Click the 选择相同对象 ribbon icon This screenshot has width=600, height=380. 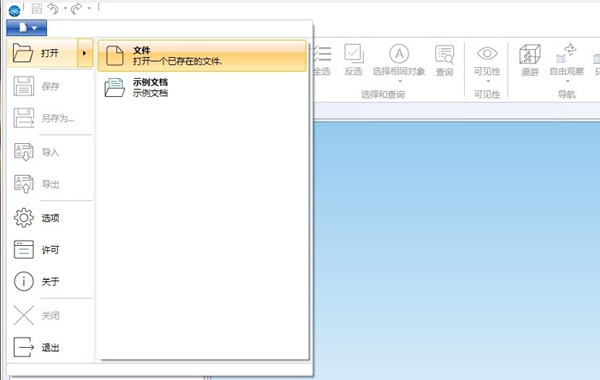[399, 54]
